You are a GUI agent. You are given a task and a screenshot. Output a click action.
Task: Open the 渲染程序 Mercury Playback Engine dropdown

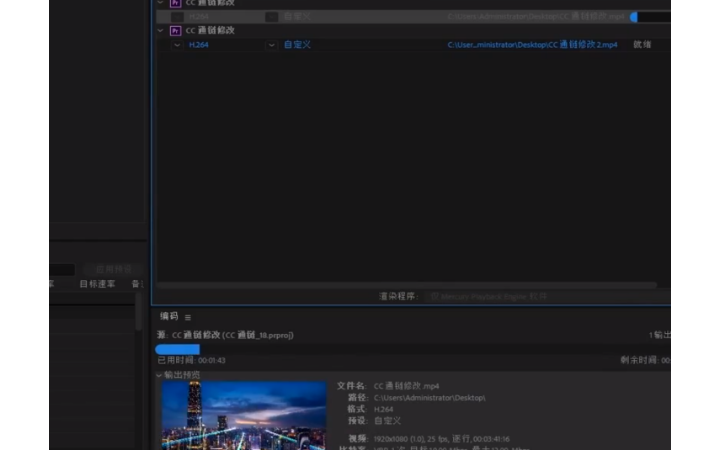click(546, 297)
